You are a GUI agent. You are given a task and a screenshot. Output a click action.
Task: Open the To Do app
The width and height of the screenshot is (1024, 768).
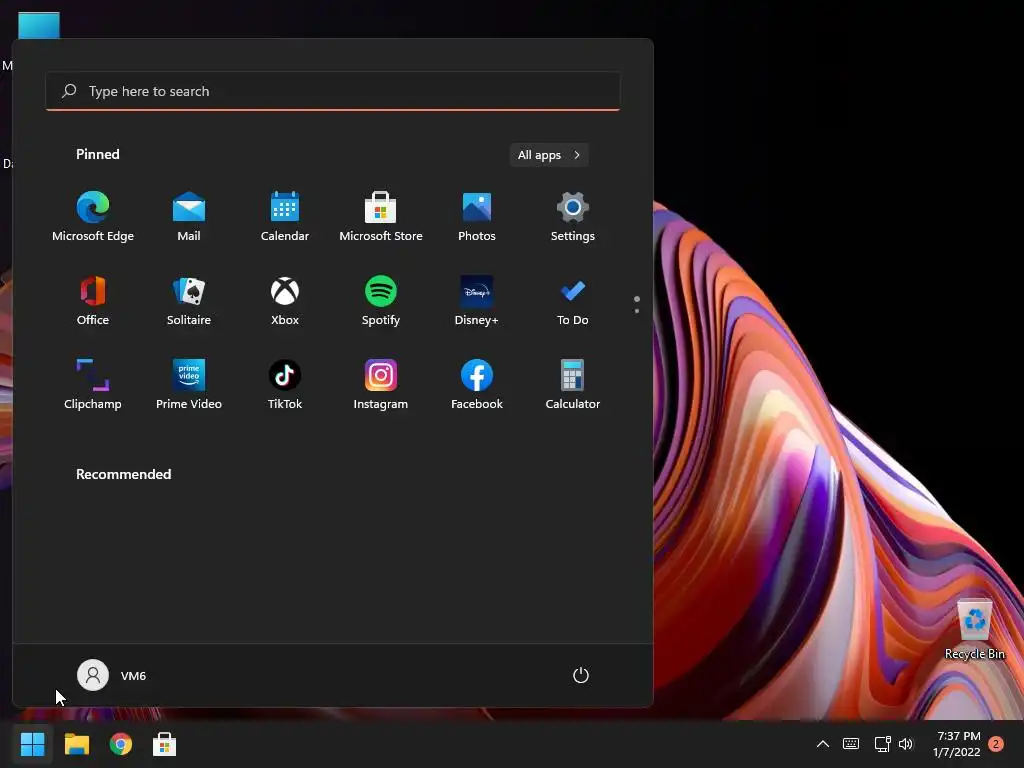(x=573, y=300)
